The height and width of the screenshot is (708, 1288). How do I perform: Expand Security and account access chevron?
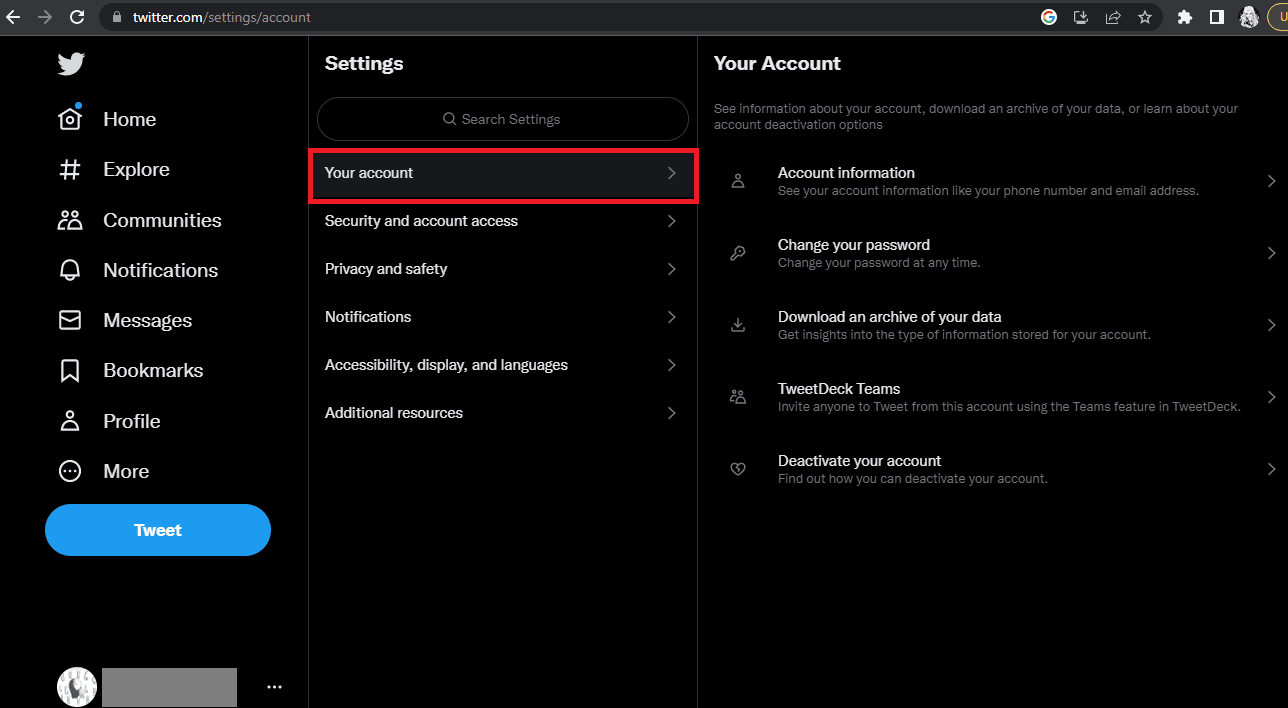pos(672,221)
